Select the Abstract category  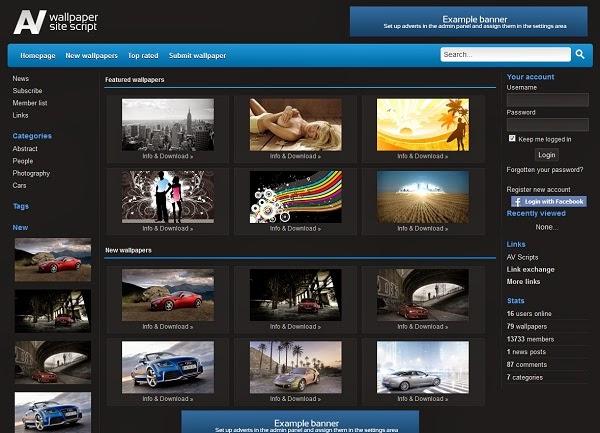[x=25, y=148]
